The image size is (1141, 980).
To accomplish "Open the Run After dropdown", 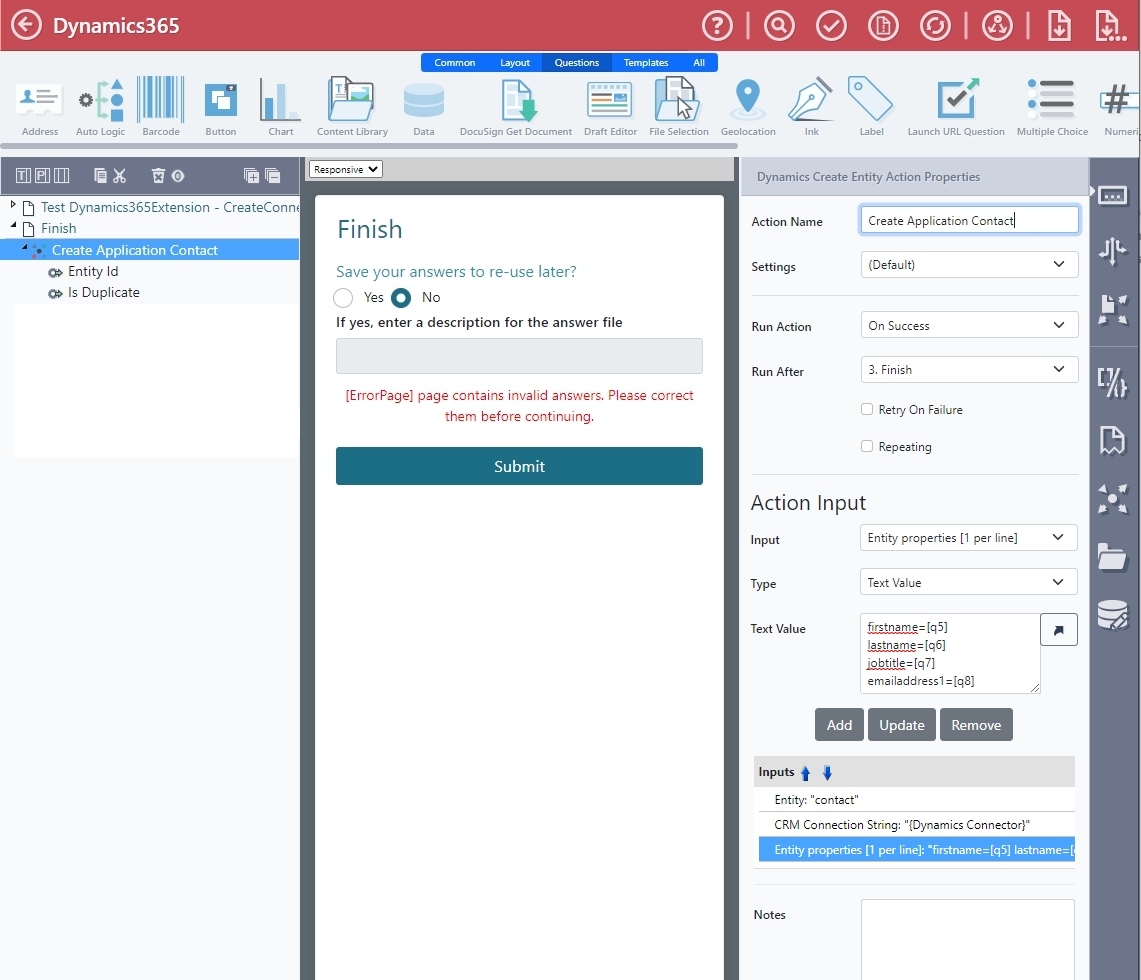I will coord(969,370).
